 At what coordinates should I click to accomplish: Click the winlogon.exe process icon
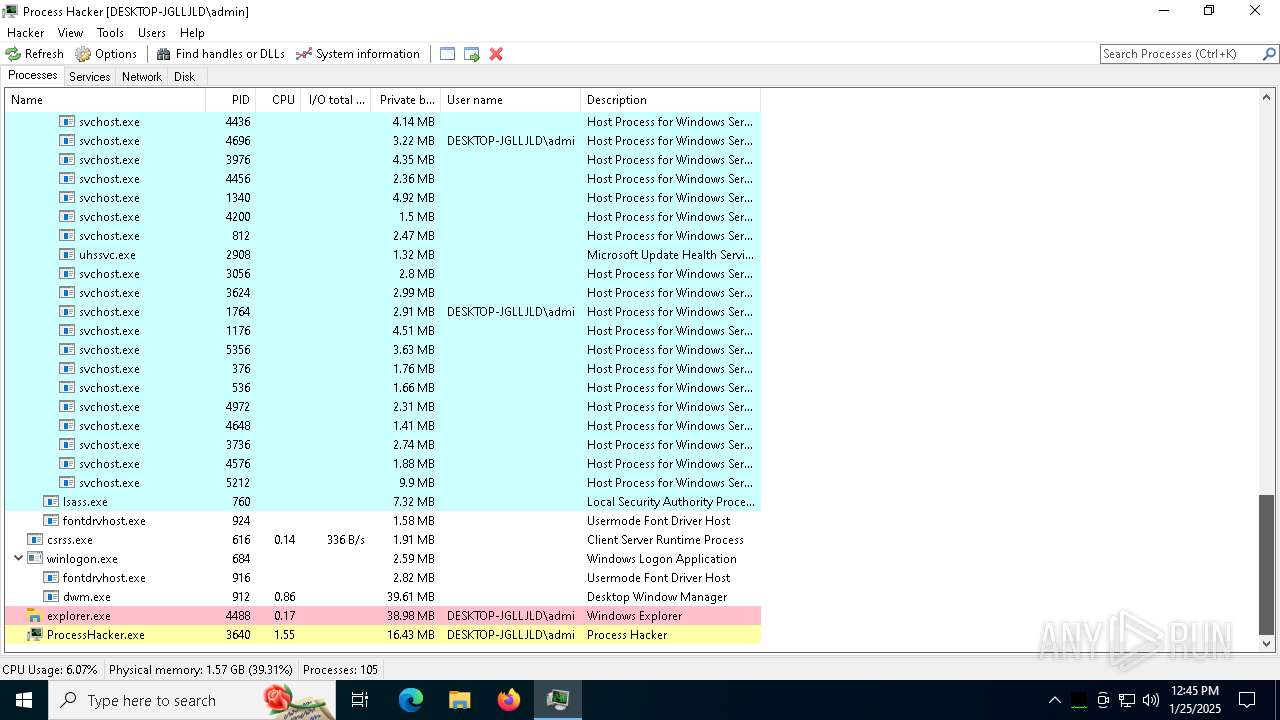[35, 559]
